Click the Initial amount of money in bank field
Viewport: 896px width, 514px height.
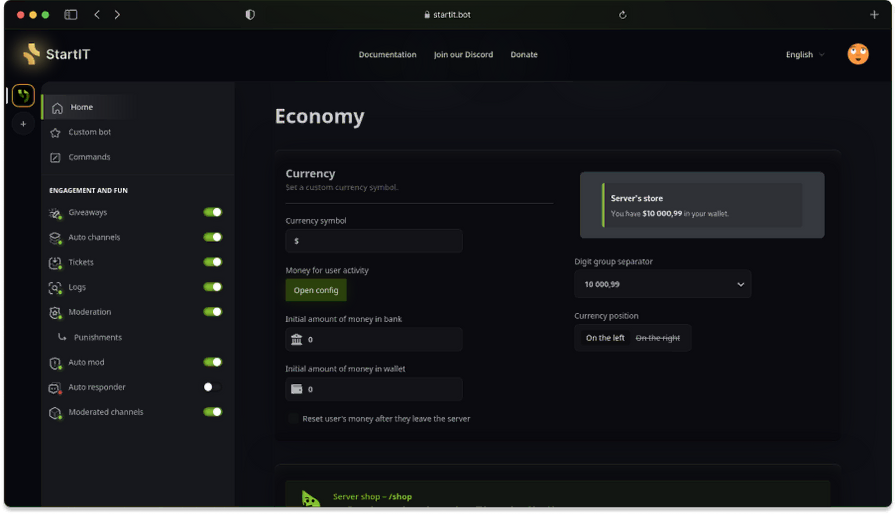tap(374, 339)
